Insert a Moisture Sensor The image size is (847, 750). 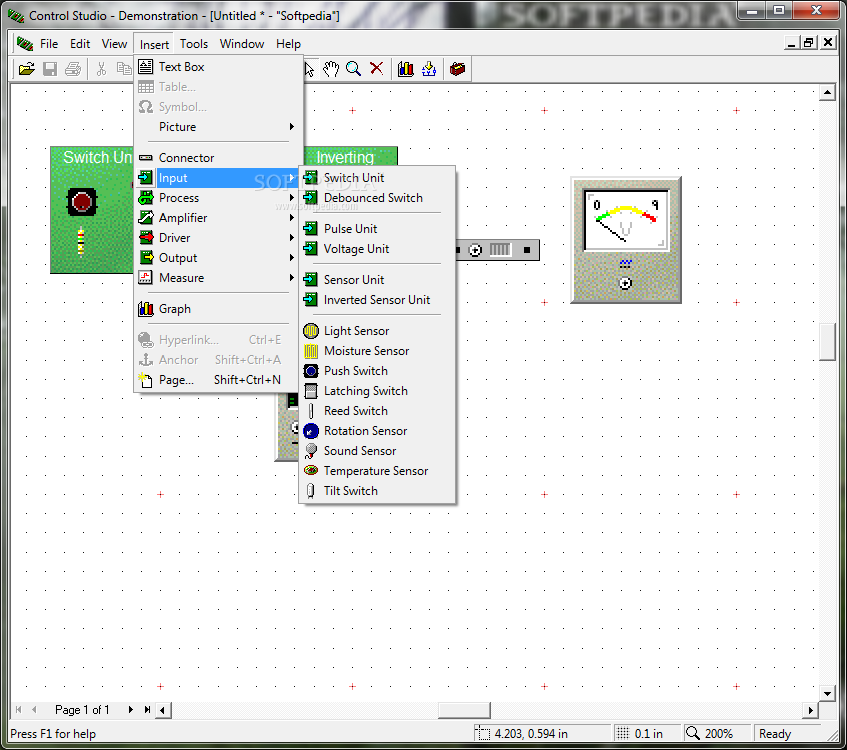coord(377,351)
